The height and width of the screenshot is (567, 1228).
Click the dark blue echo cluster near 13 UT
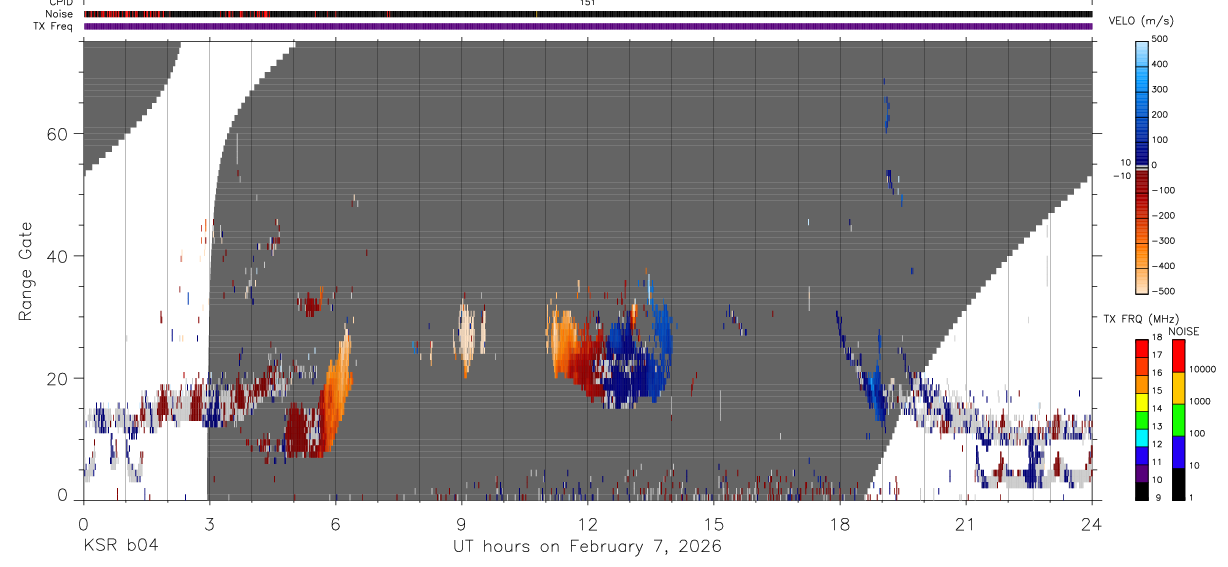point(625,365)
